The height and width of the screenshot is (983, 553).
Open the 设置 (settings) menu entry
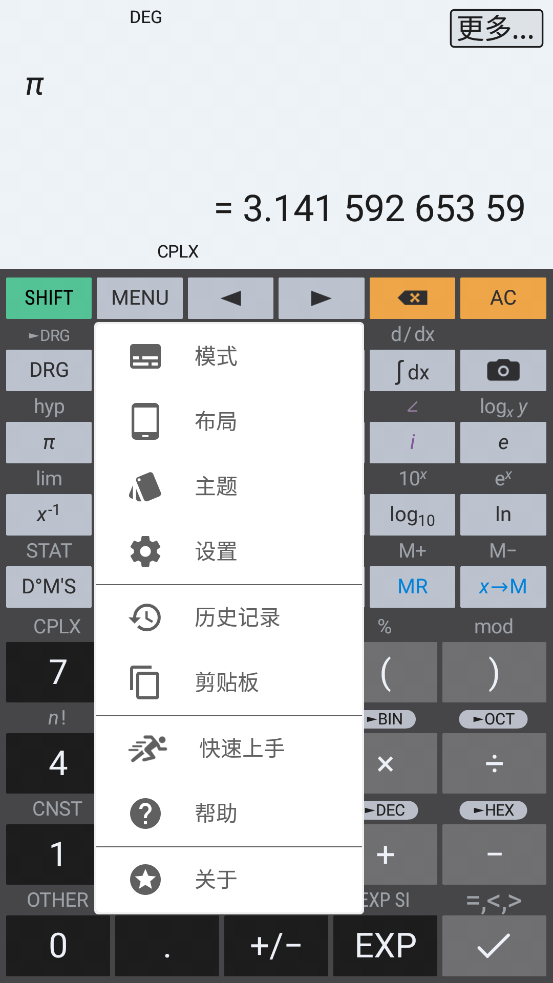tap(229, 552)
